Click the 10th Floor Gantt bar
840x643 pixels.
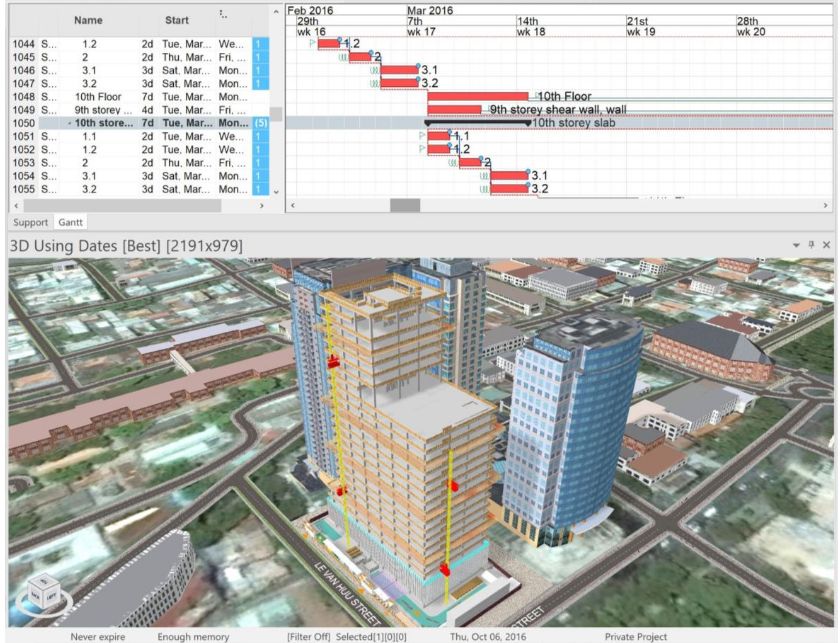click(x=480, y=97)
